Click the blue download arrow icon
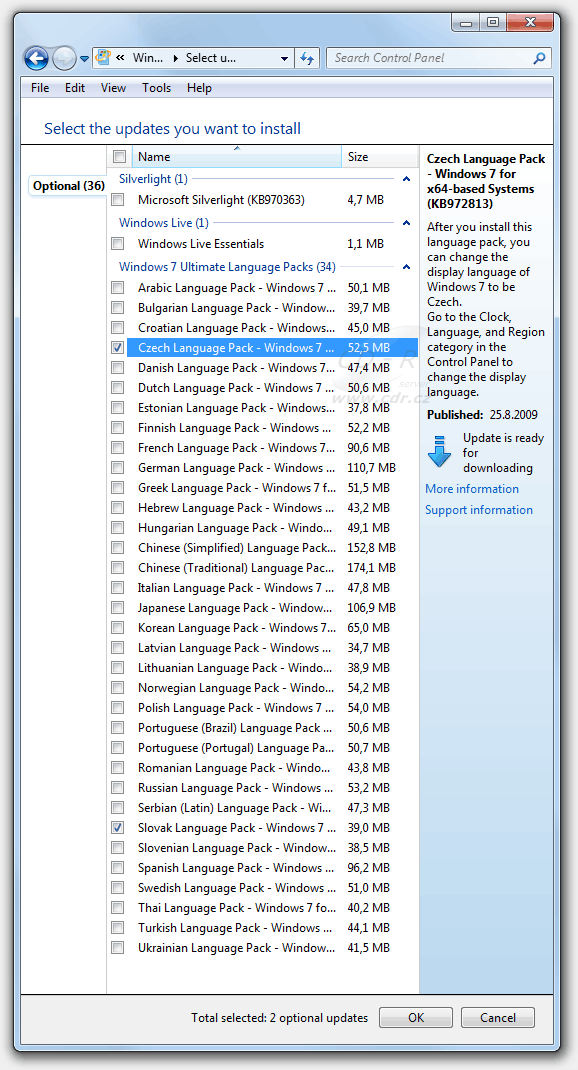Image resolution: width=578 pixels, height=1070 pixels. 439,451
